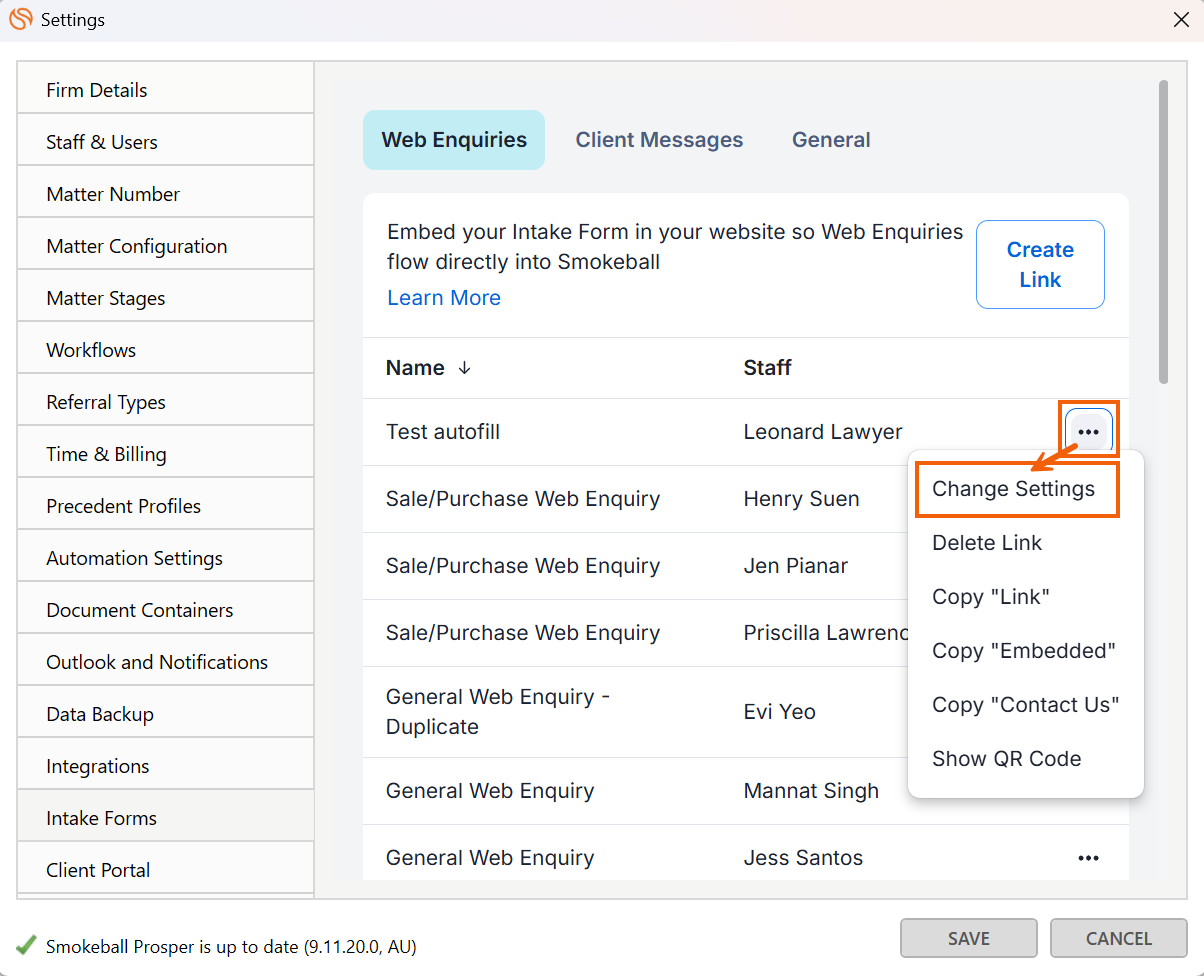Click the Smokeball logo in title bar
This screenshot has height=976, width=1204.
(x=20, y=20)
